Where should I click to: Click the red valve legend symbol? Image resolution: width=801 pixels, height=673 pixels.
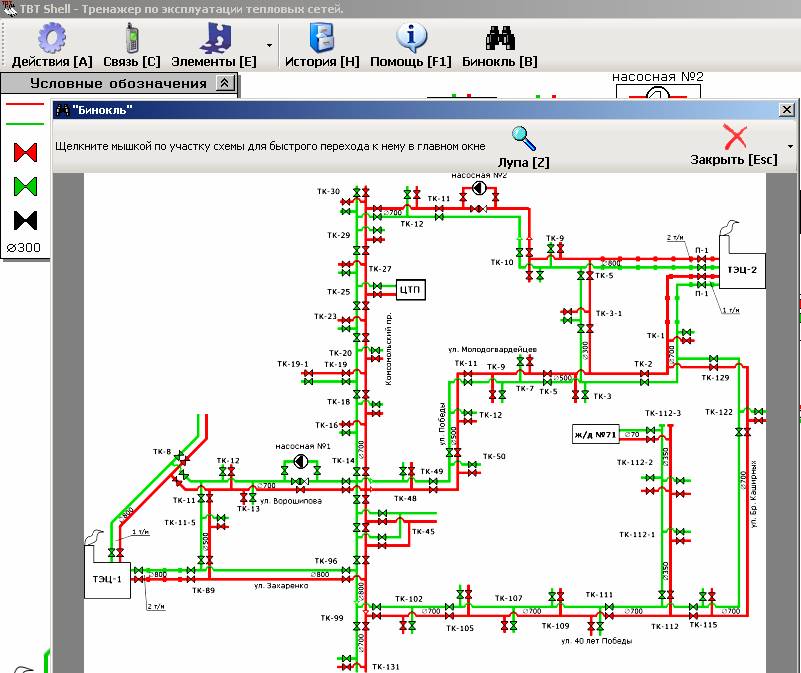tap(26, 153)
